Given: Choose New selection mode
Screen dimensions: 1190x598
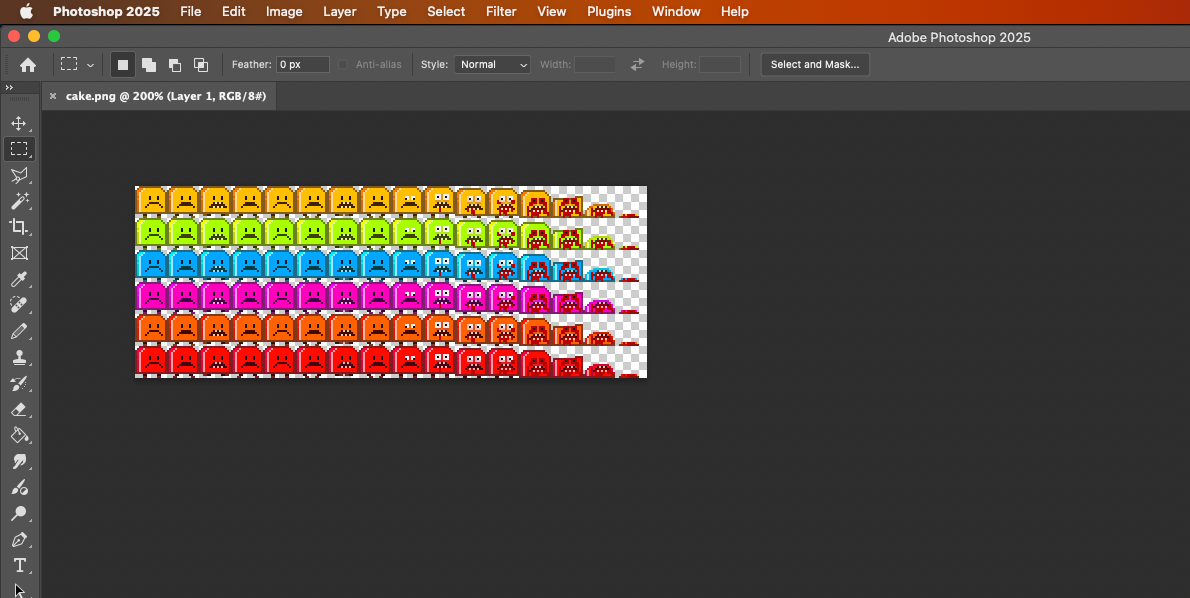Looking at the screenshot, I should coord(123,65).
